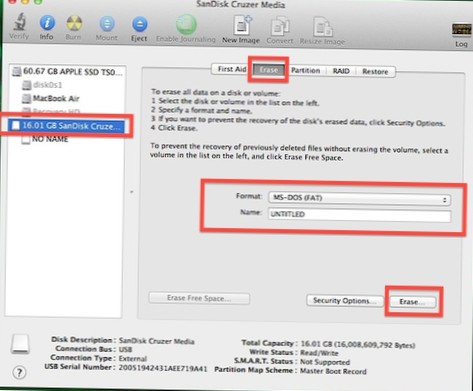The image size is (473, 391).
Task: Select 16.01 GB SanDisk Cruzer disk
Action: click(x=67, y=126)
